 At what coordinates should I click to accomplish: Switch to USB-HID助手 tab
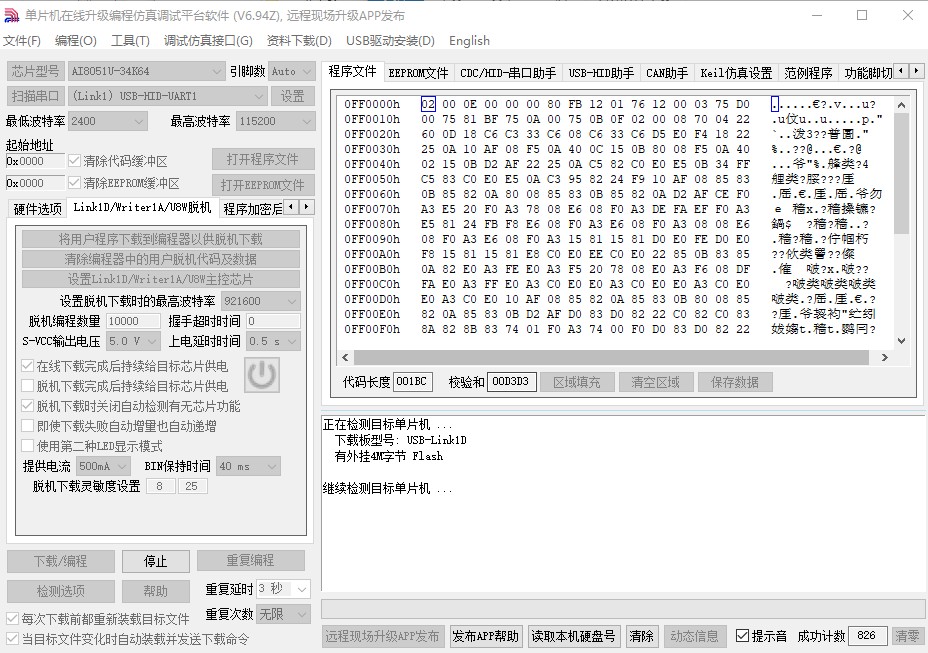(601, 72)
